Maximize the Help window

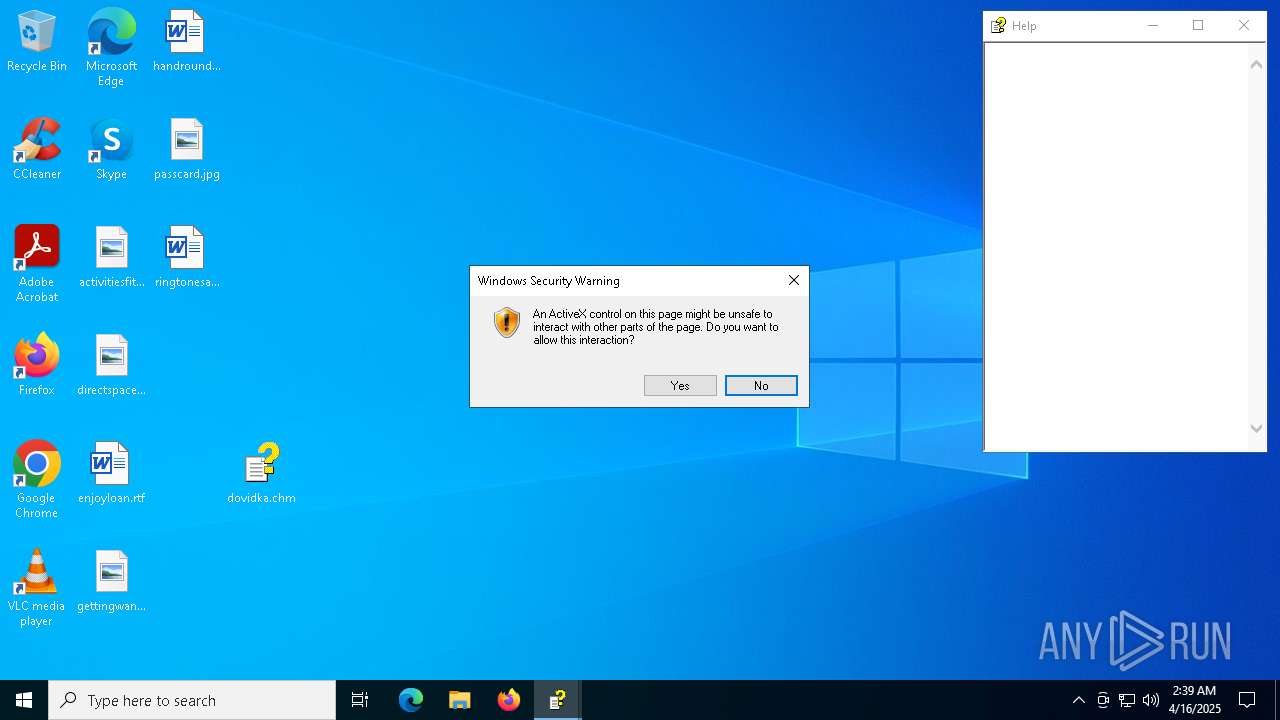click(1198, 26)
